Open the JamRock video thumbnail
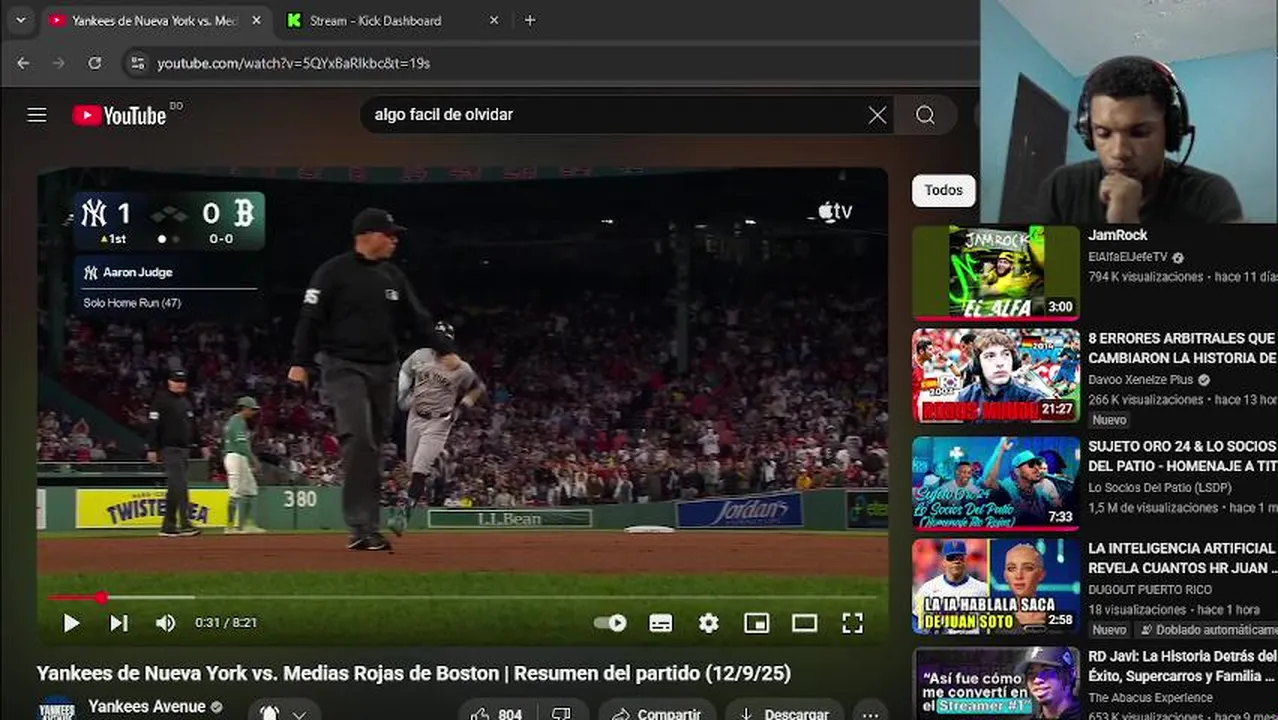This screenshot has height=720, width=1278. coord(996,272)
